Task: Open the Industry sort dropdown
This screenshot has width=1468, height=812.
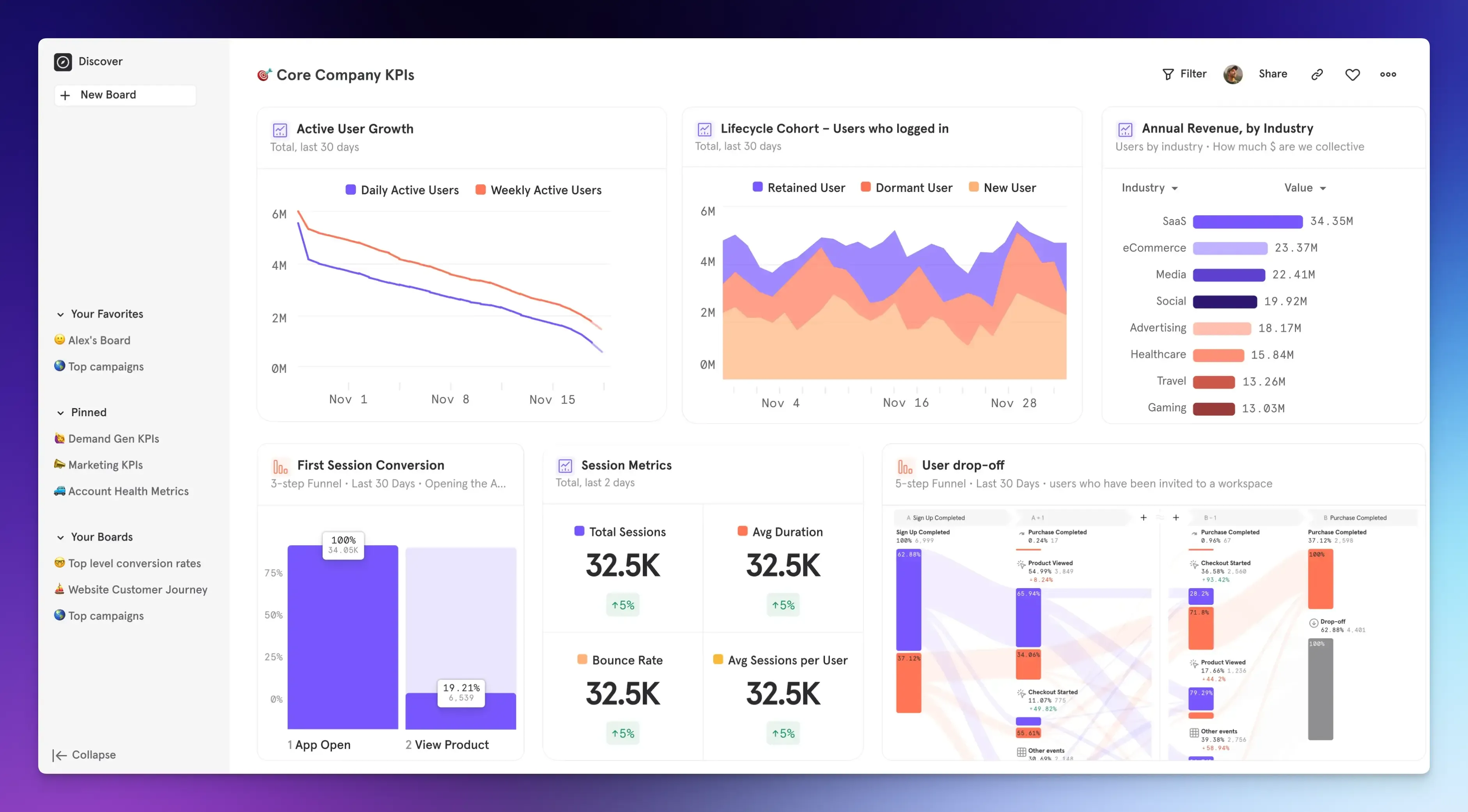Action: 1151,188
